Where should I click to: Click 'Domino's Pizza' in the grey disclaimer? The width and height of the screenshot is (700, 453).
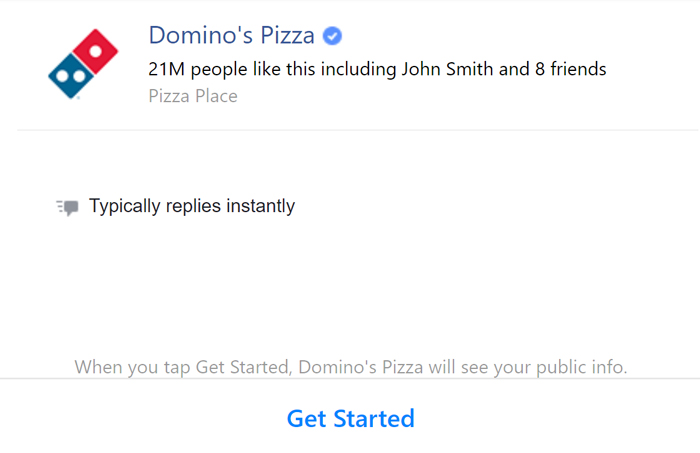(x=361, y=367)
